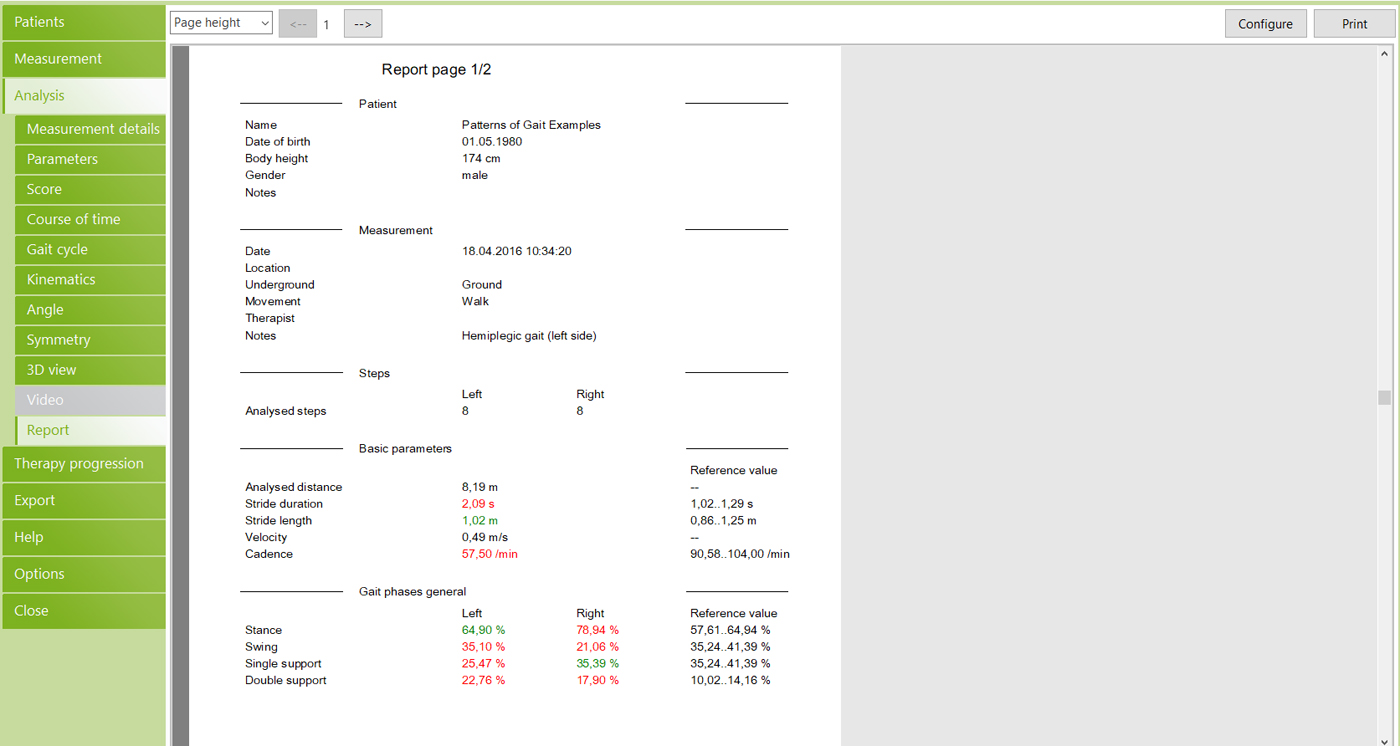Click the Hemiplegic gait (left side) note

tap(529, 336)
